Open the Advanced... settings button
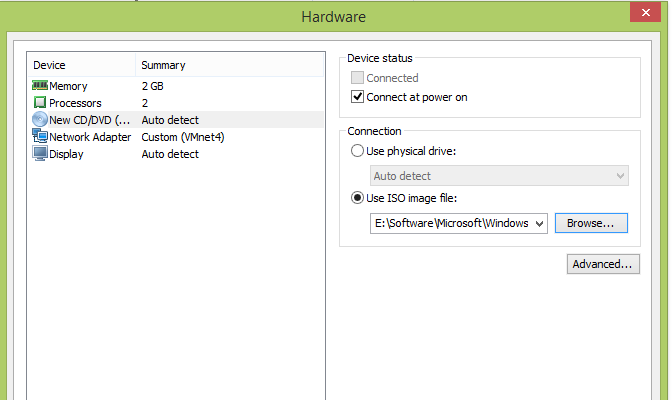 602,265
